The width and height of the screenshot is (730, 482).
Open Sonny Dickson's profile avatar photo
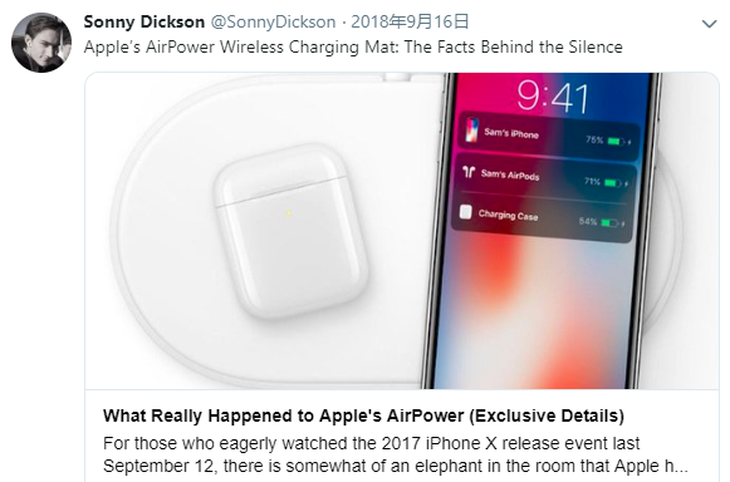(41, 42)
